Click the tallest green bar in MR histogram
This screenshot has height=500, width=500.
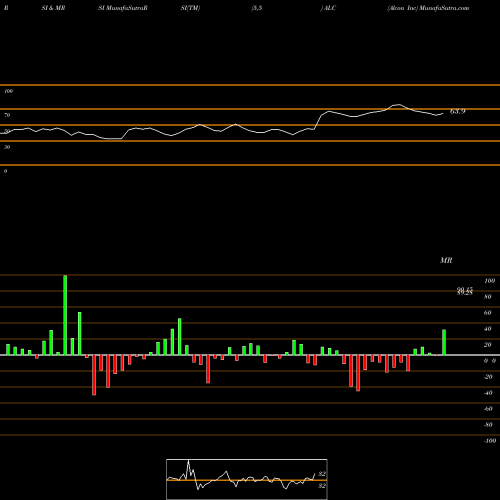click(65, 315)
